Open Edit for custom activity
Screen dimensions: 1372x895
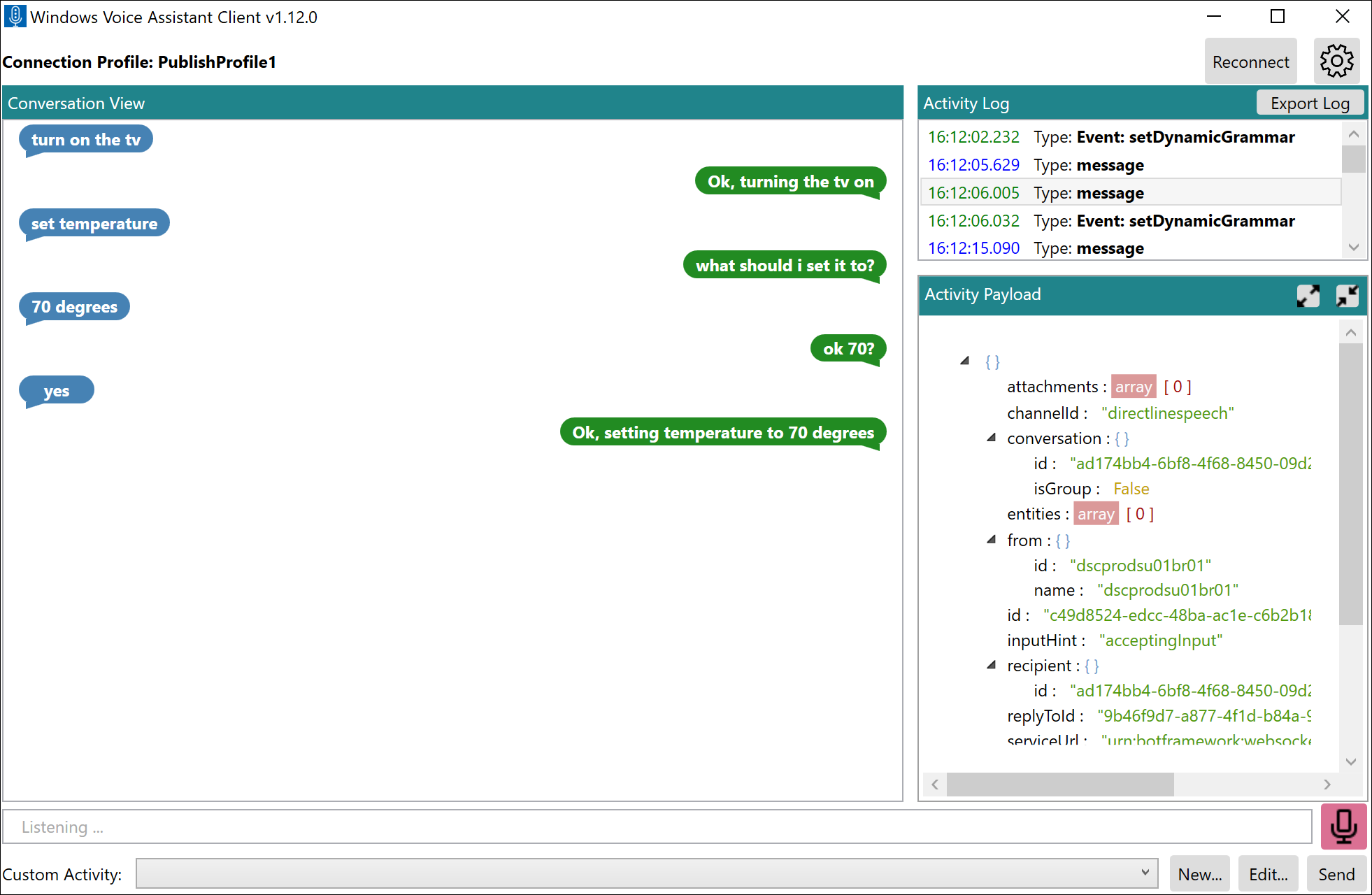(1268, 874)
